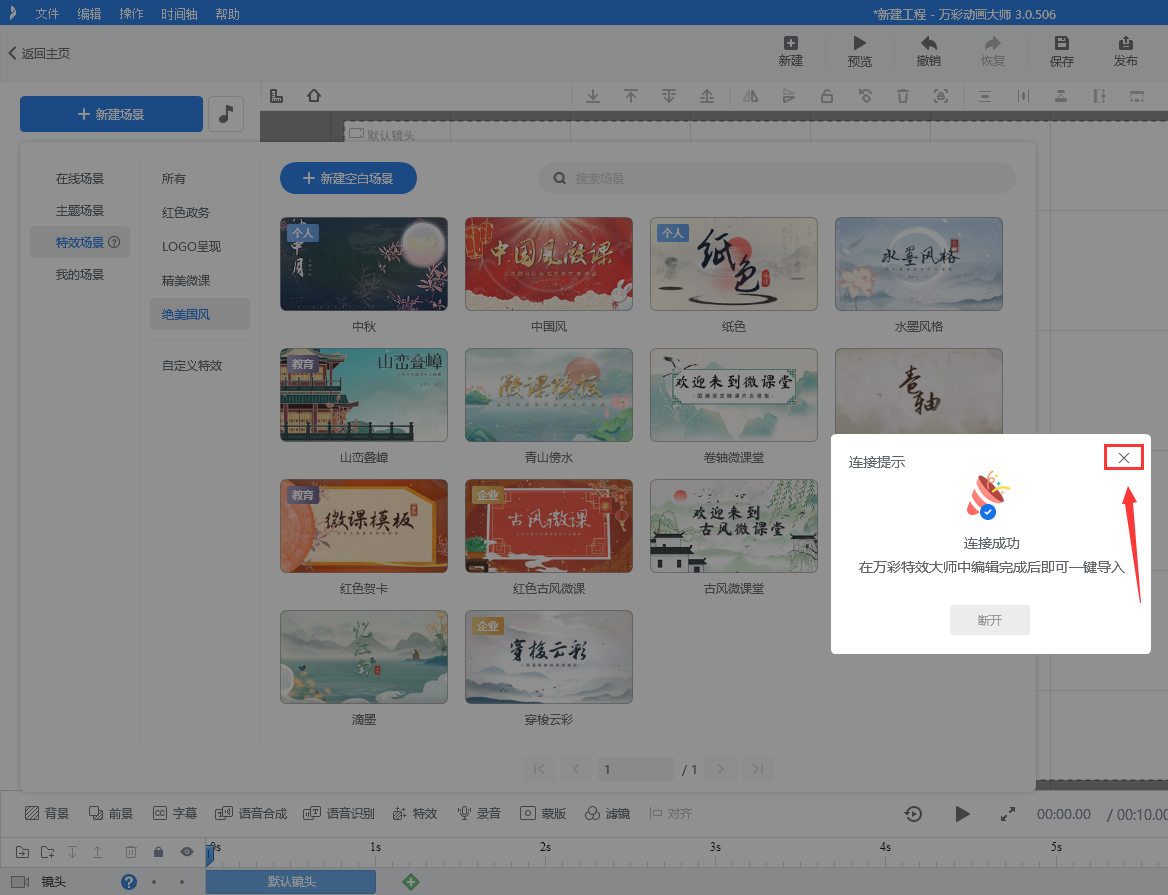Image resolution: width=1168 pixels, height=895 pixels.
Task: Click the replay history clock icon
Action: tap(913, 814)
